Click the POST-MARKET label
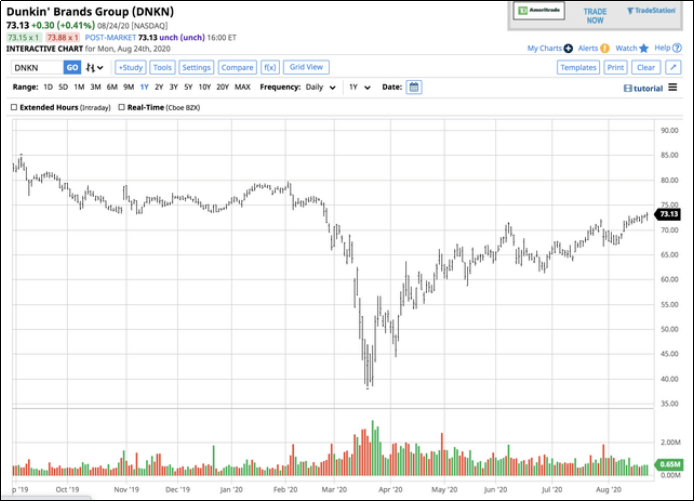Screen dimensions: 695x502 (x=110, y=38)
